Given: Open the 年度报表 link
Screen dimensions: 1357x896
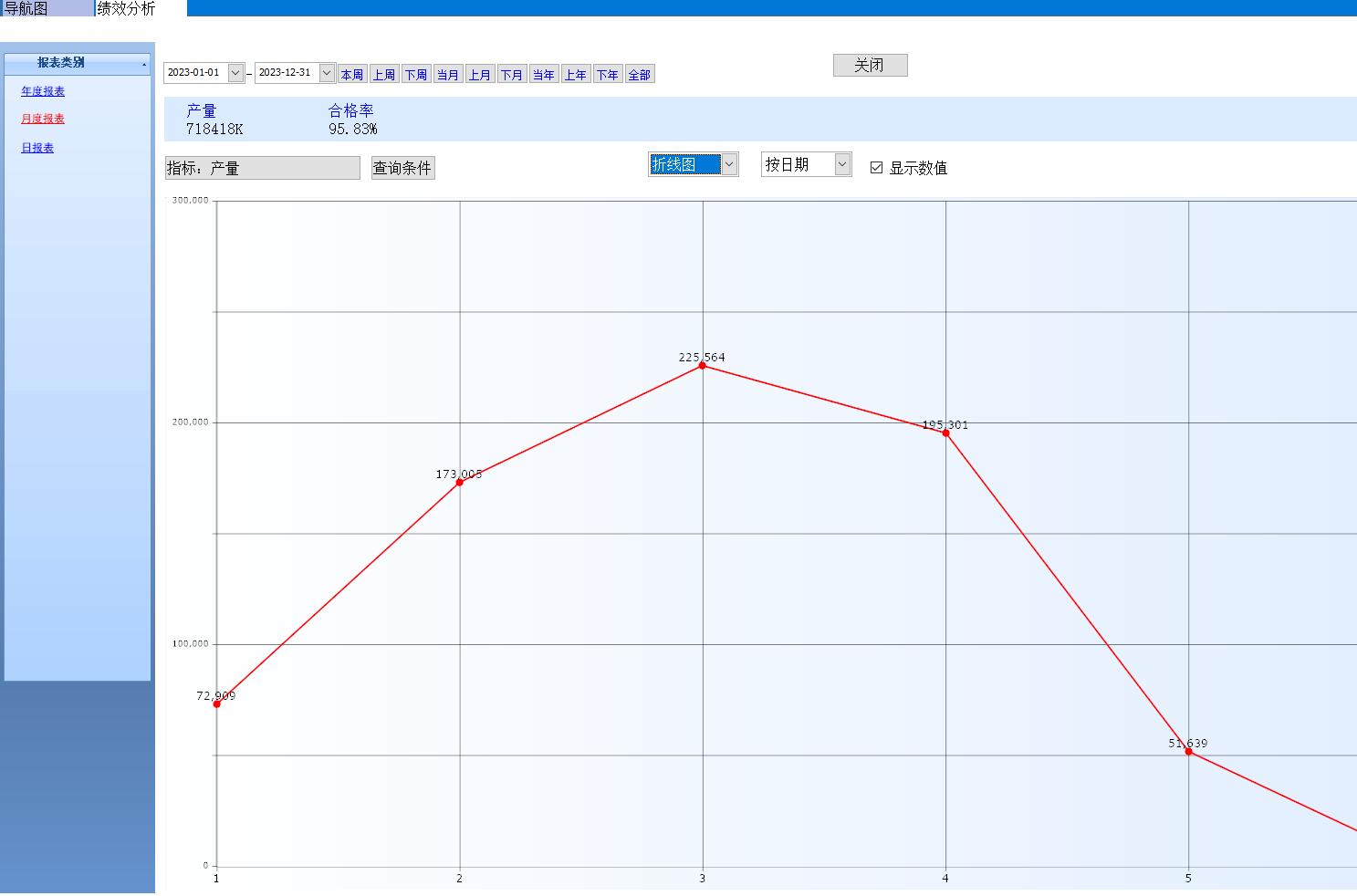Looking at the screenshot, I should pyautogui.click(x=43, y=91).
